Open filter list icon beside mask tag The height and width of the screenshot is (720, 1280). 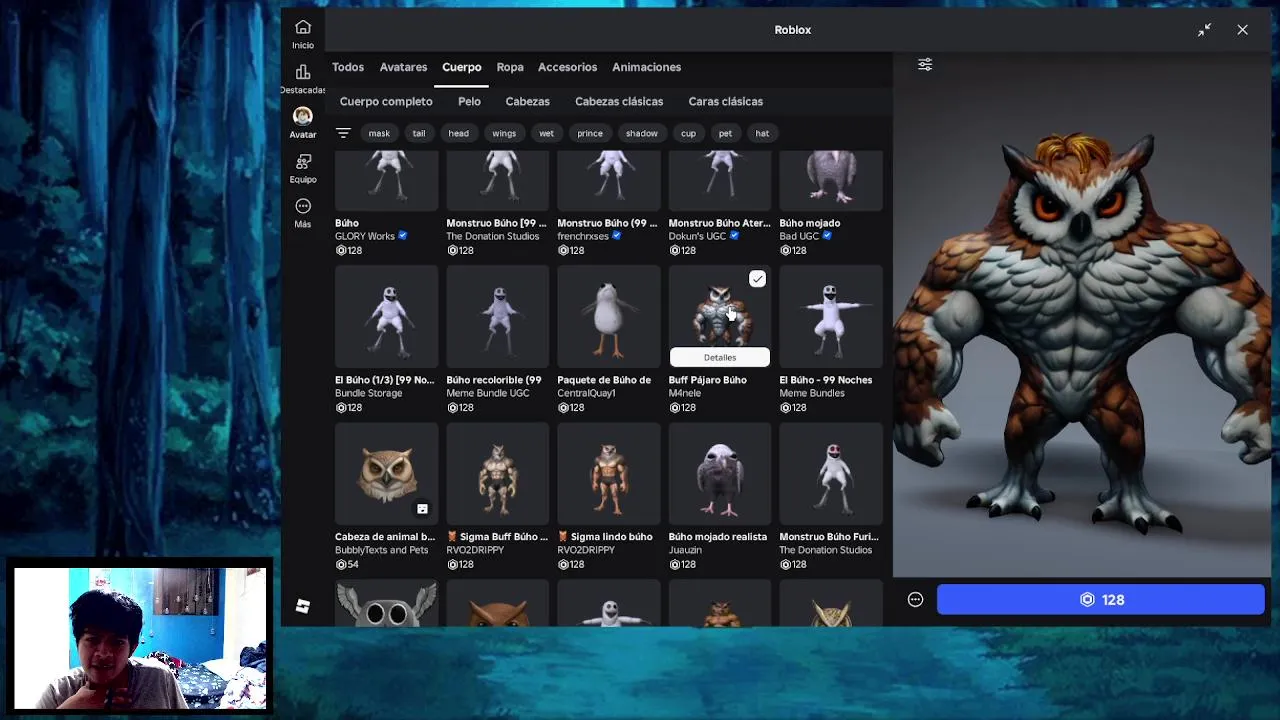tap(343, 133)
